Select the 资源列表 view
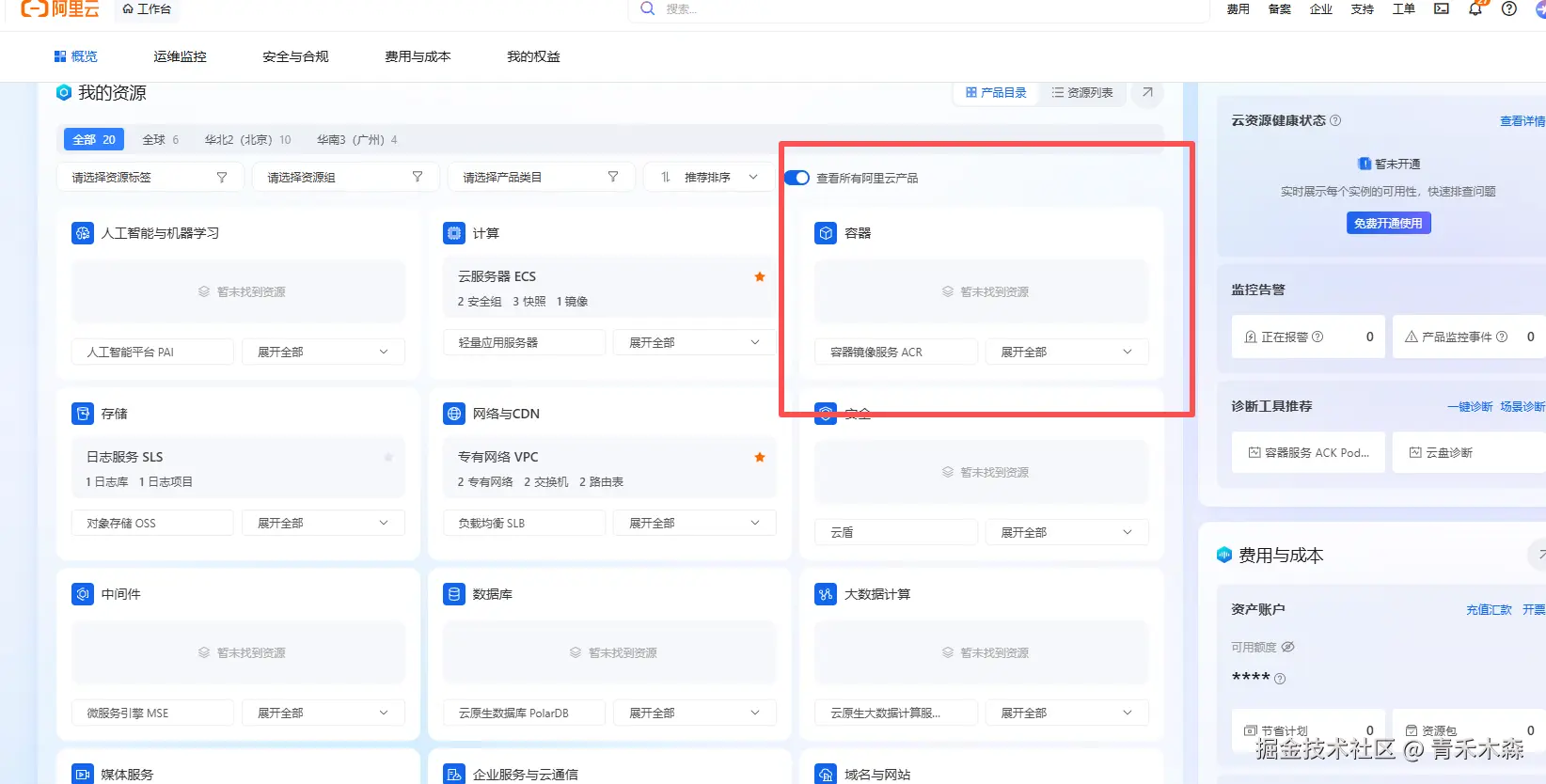1546x784 pixels. (1082, 92)
